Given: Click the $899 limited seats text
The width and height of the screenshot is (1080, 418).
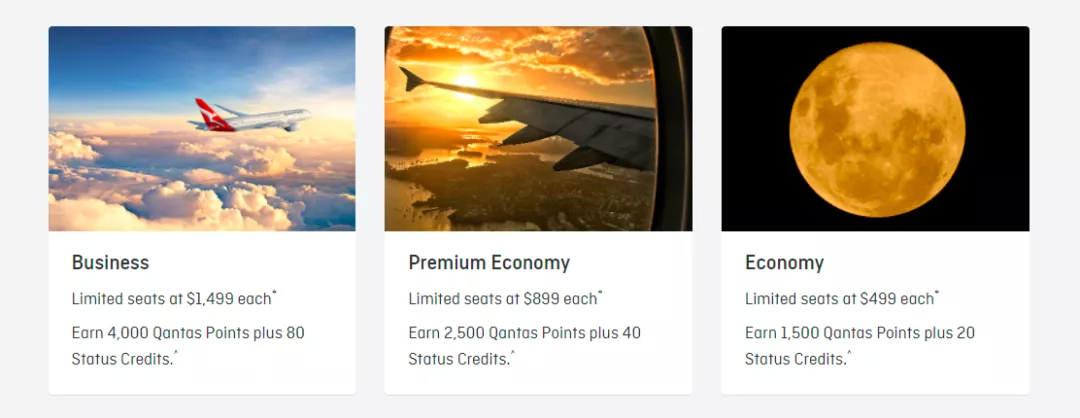Looking at the screenshot, I should [503, 299].
